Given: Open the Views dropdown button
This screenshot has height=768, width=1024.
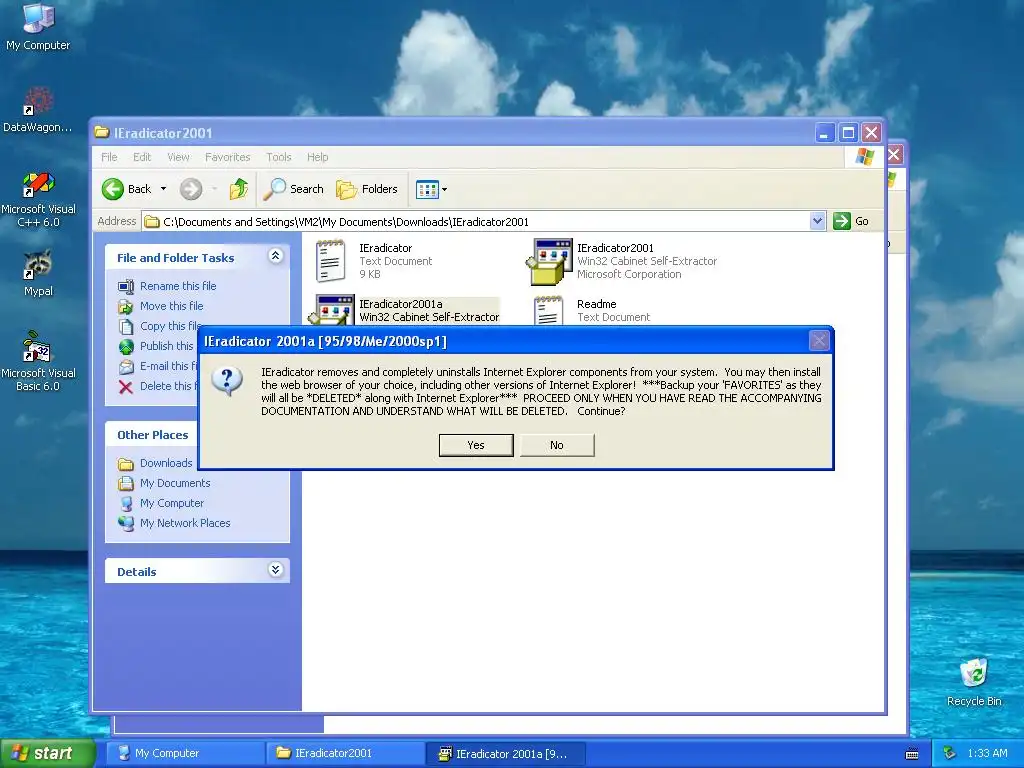Looking at the screenshot, I should click(431, 189).
